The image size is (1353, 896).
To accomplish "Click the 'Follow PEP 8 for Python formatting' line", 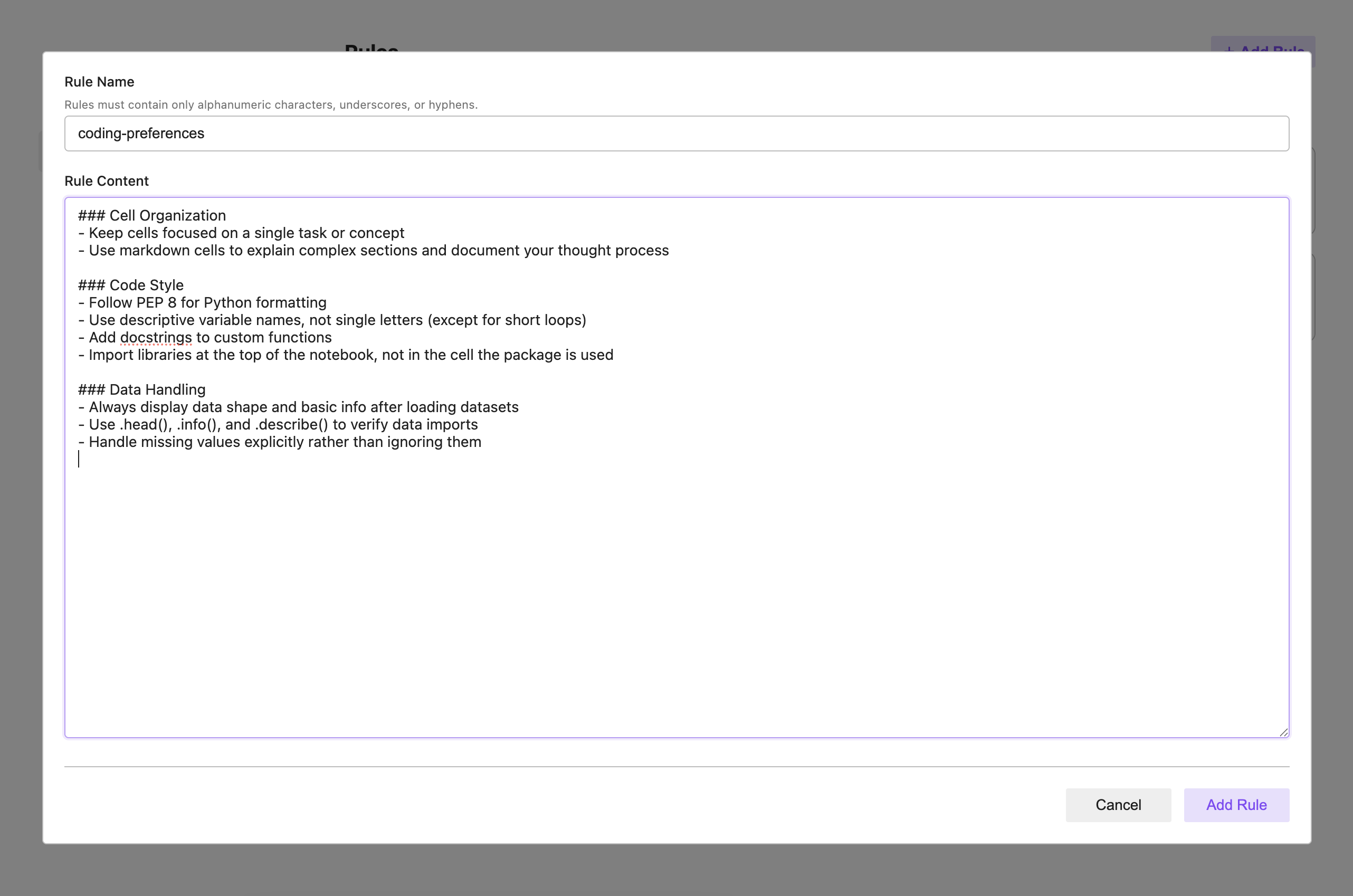I will click(207, 303).
